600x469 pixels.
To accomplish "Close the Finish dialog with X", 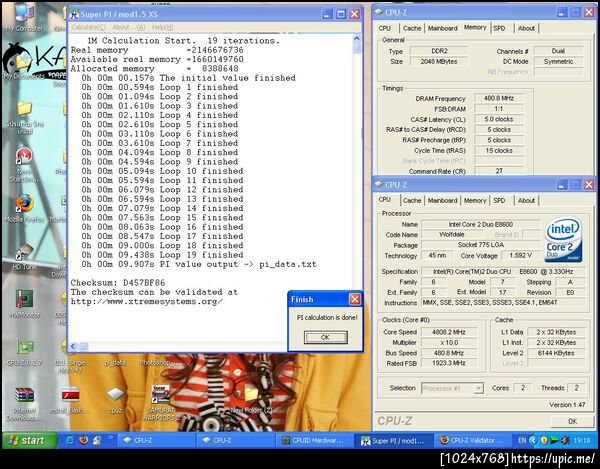I will [355, 299].
